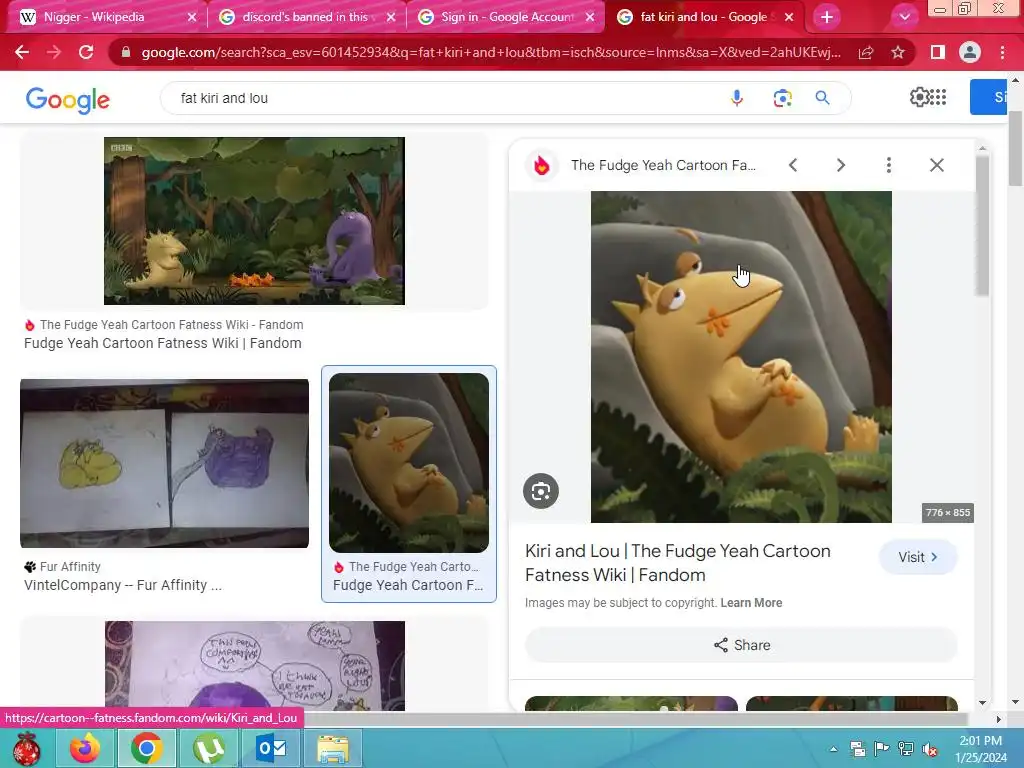The width and height of the screenshot is (1024, 768).
Task: Open the Start ornament button
Action: pos(26,748)
